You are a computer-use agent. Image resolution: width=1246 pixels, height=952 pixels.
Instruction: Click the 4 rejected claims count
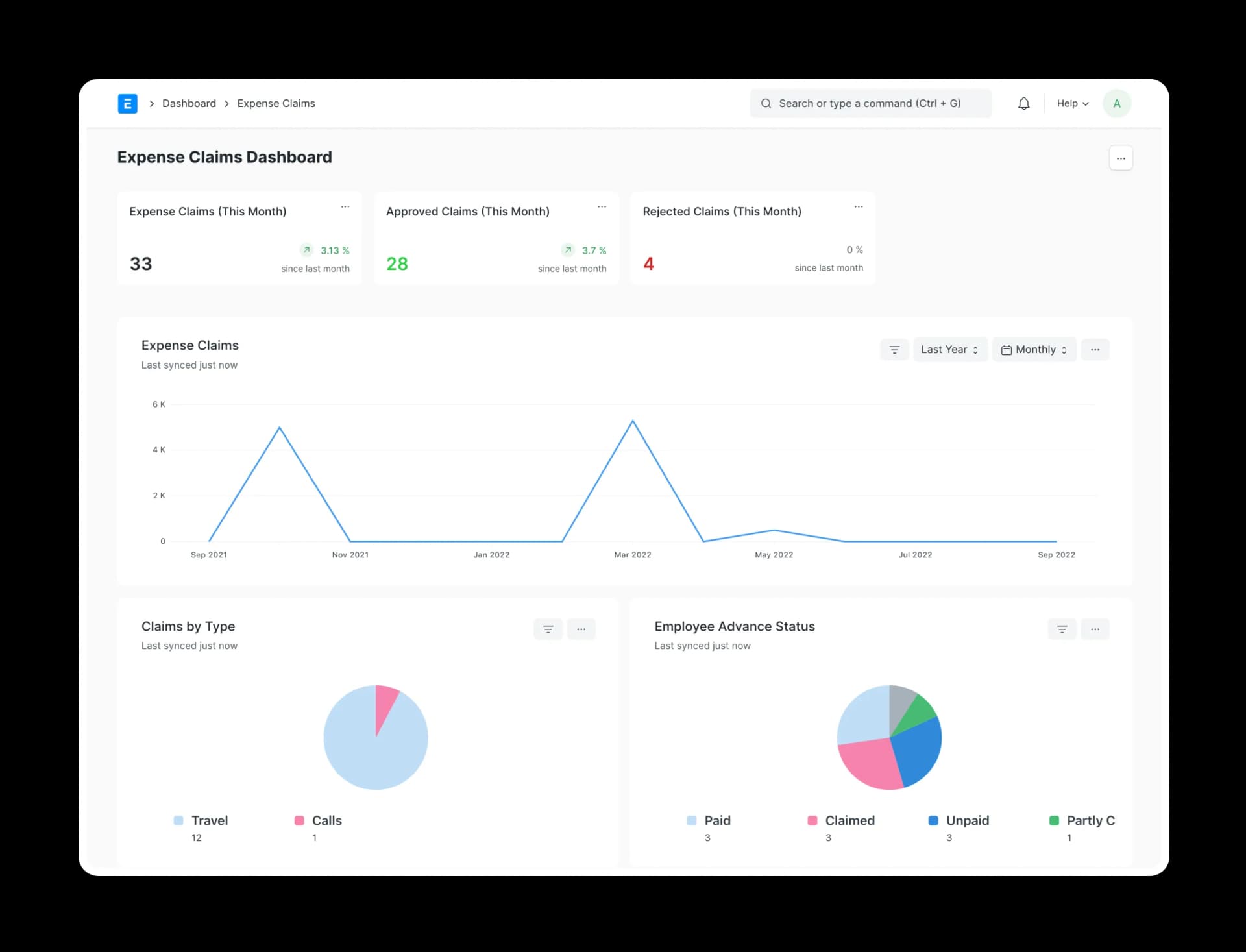pos(648,264)
